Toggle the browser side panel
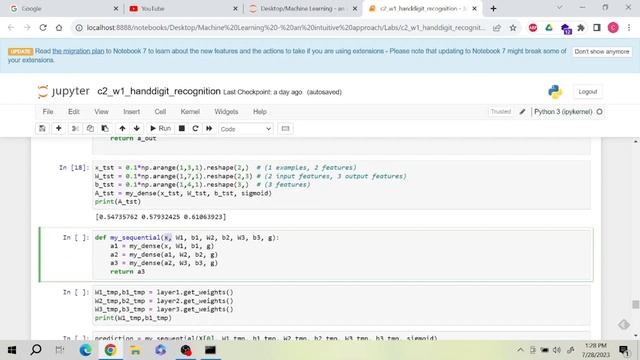Viewport: 640px width, 360px height. (597, 28)
